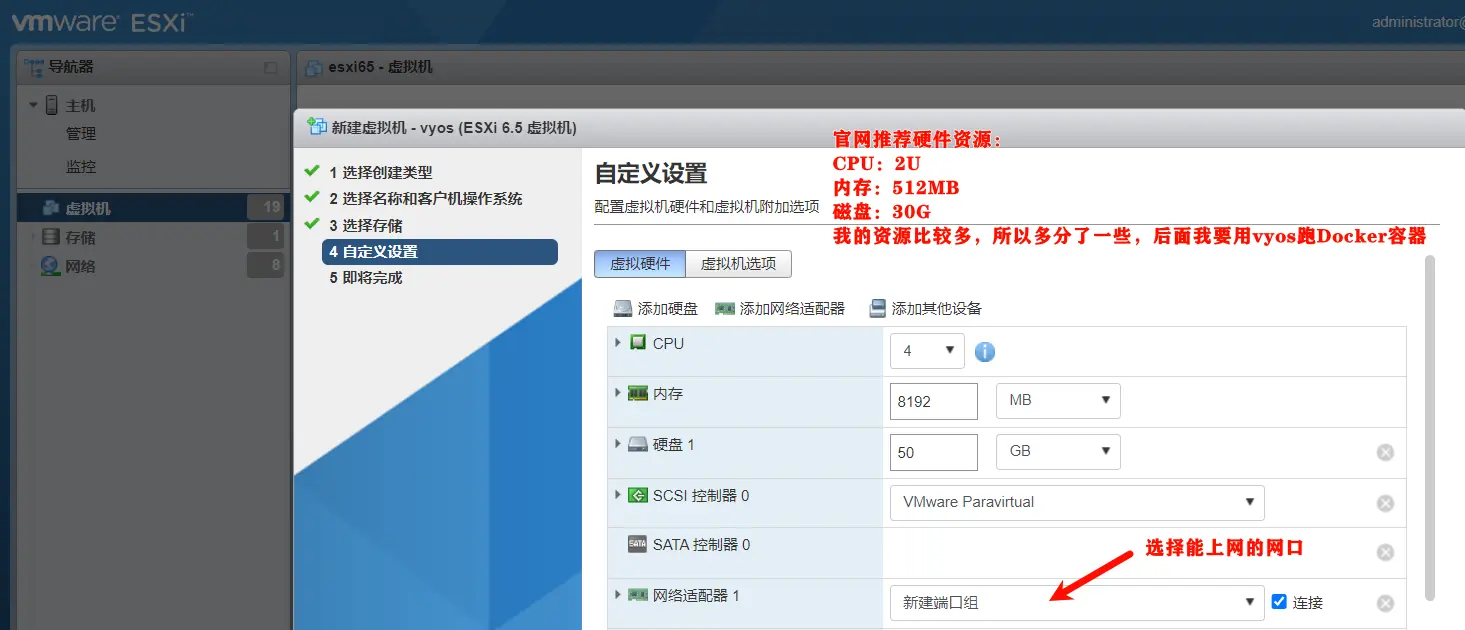The image size is (1465, 630).
Task: Go to step 5 即将完成
Action: pyautogui.click(x=366, y=278)
